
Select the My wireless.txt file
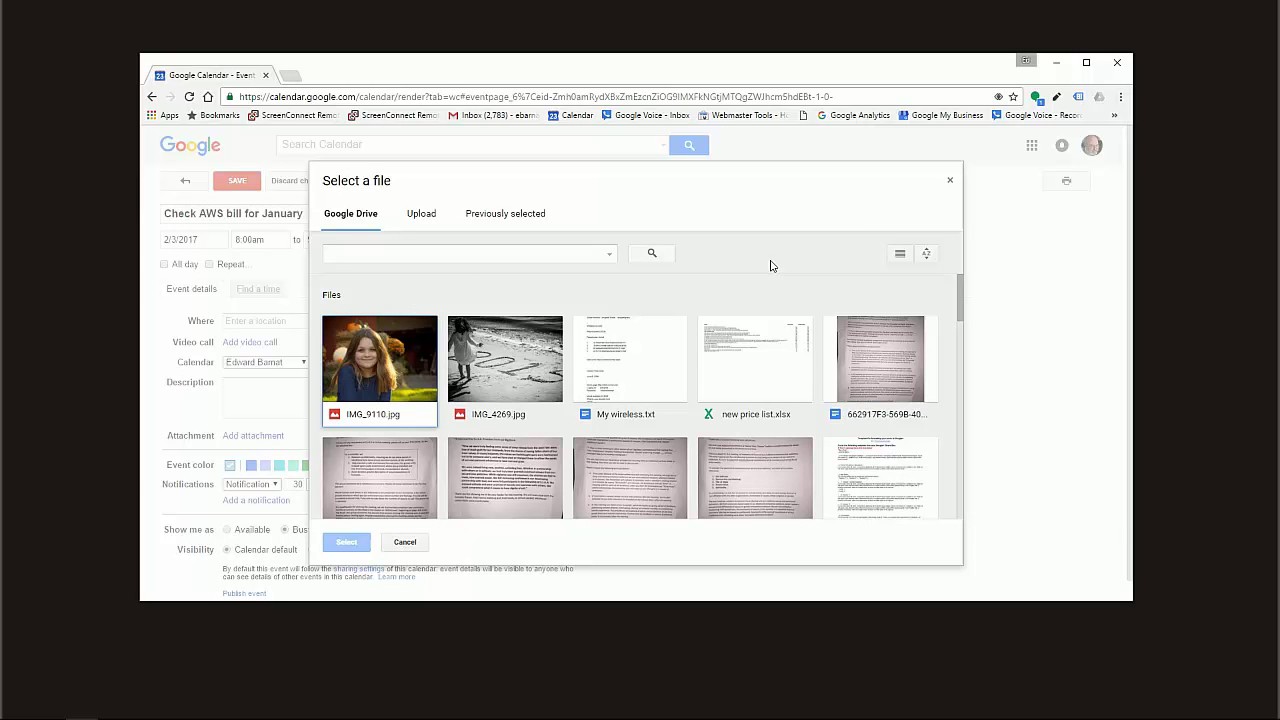pyautogui.click(x=630, y=370)
